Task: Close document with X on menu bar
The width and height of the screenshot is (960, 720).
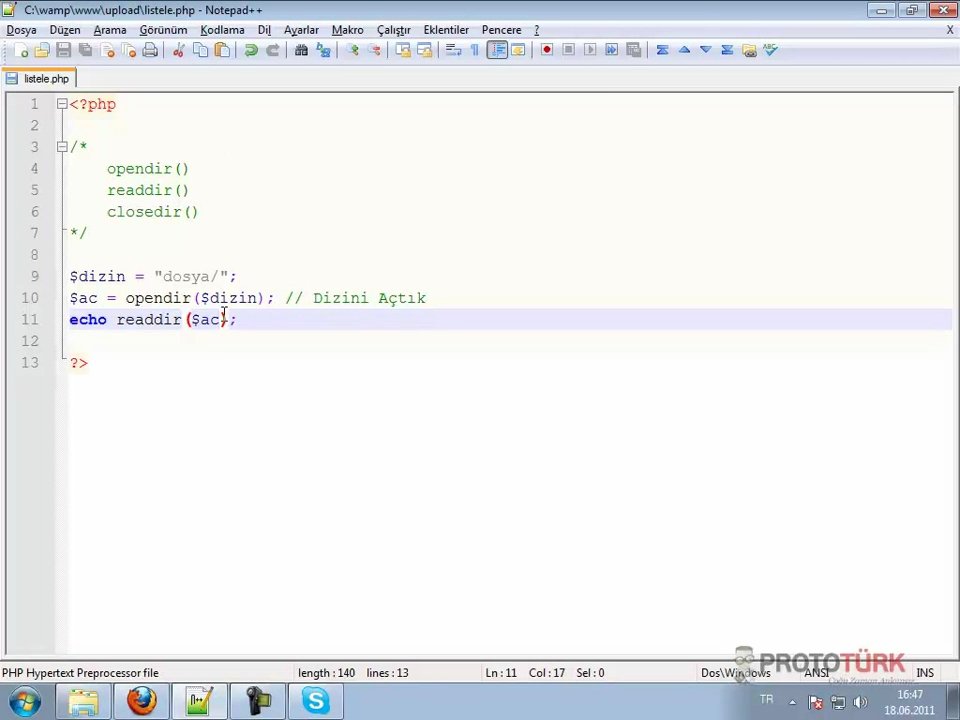Action: pos(950,29)
